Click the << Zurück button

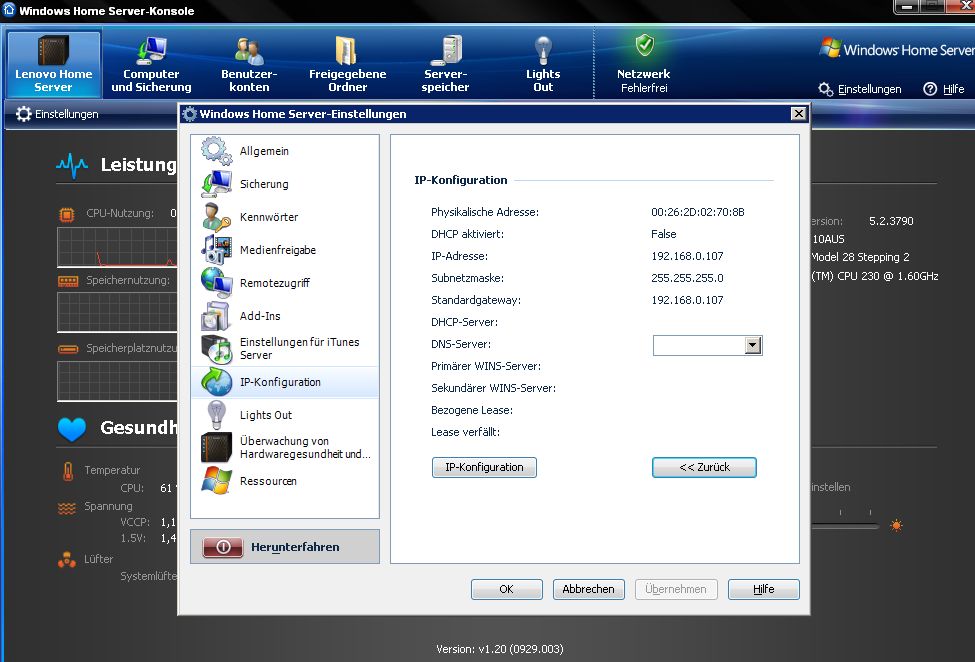(x=705, y=467)
